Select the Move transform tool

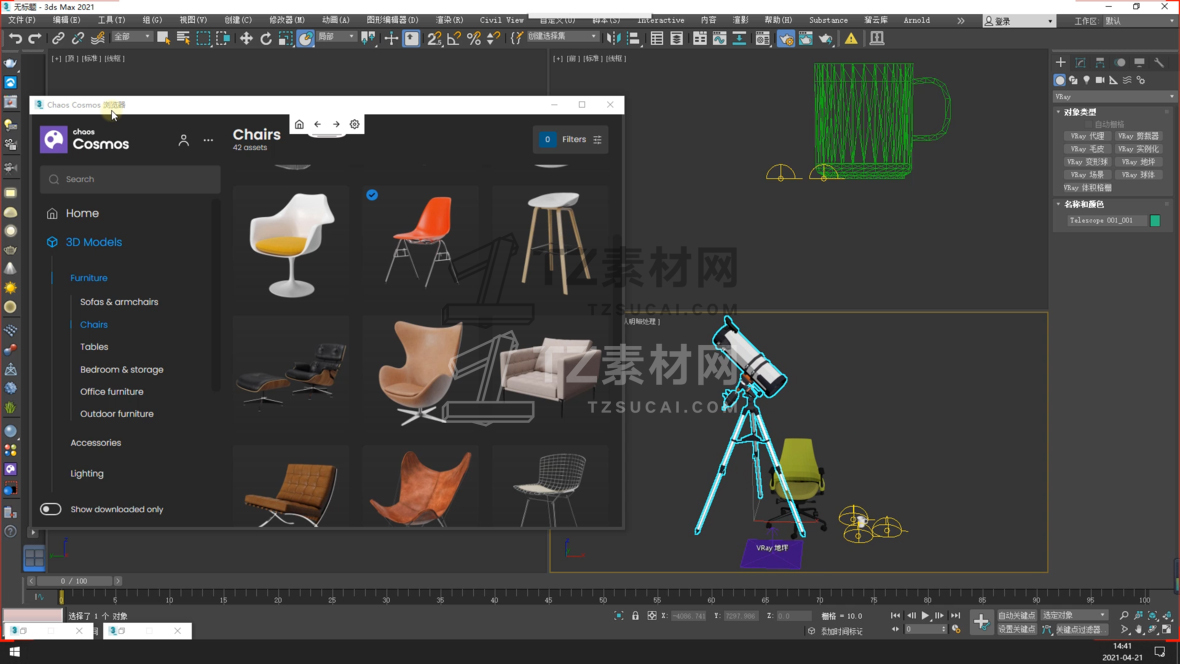pyautogui.click(x=246, y=38)
